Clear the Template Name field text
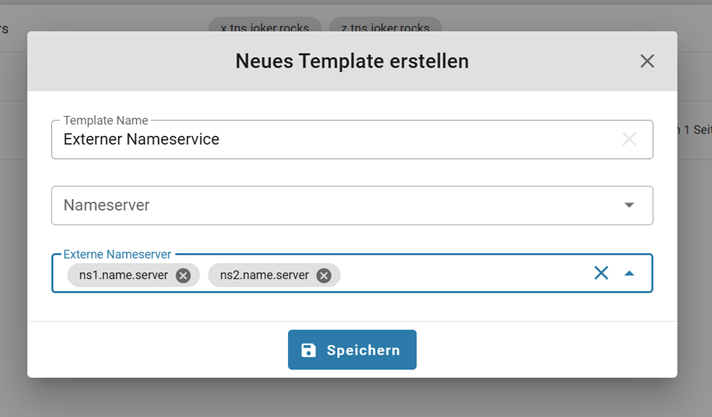 pos(629,139)
